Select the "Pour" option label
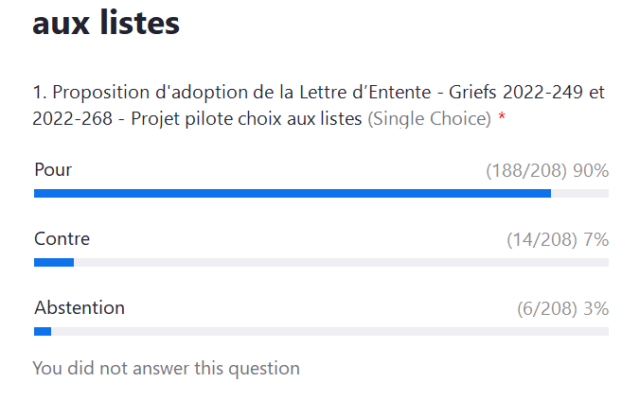The width and height of the screenshot is (622, 400). [53, 170]
